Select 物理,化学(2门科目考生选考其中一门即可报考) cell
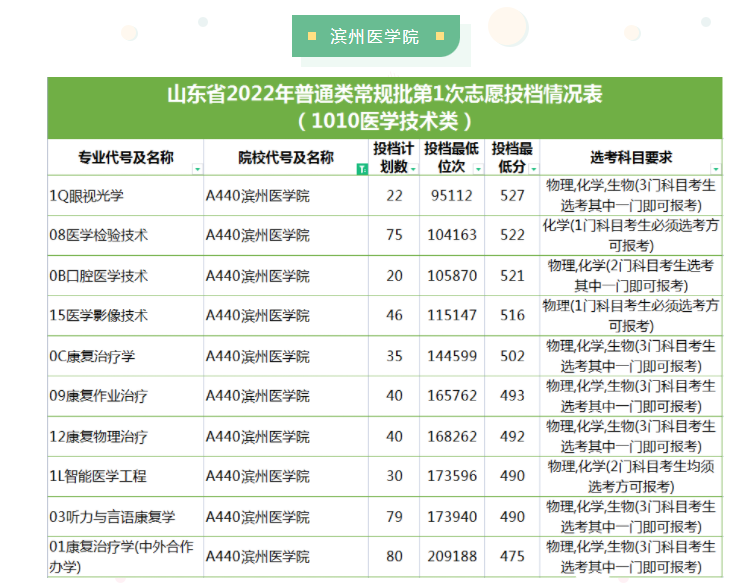This screenshot has width=749, height=583. pos(631,276)
